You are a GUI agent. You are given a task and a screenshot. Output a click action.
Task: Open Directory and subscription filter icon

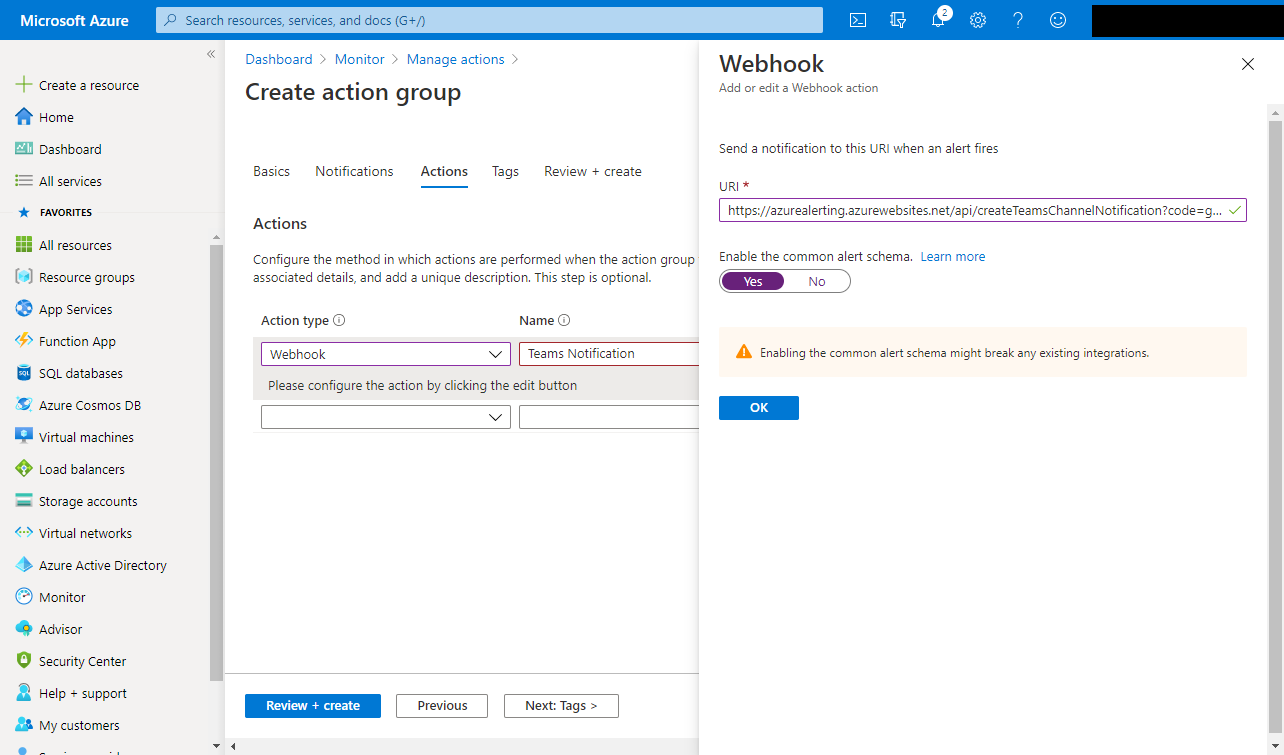pyautogui.click(x=897, y=20)
